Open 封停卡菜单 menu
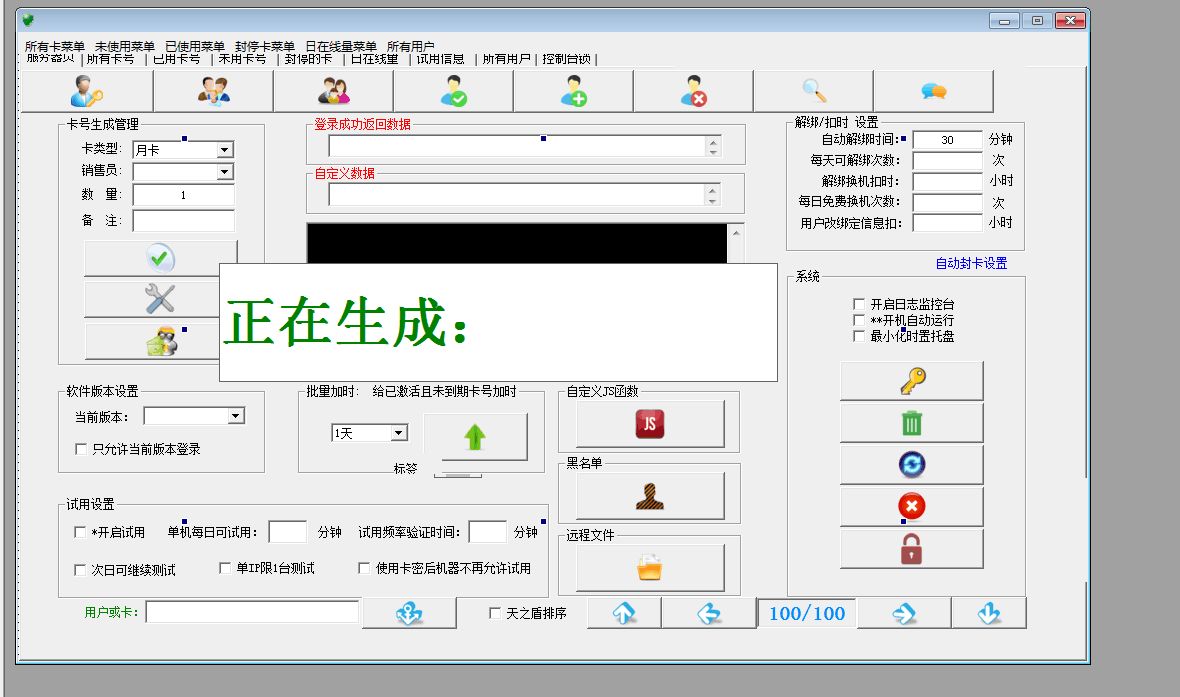The width and height of the screenshot is (1180, 697). pos(264,47)
